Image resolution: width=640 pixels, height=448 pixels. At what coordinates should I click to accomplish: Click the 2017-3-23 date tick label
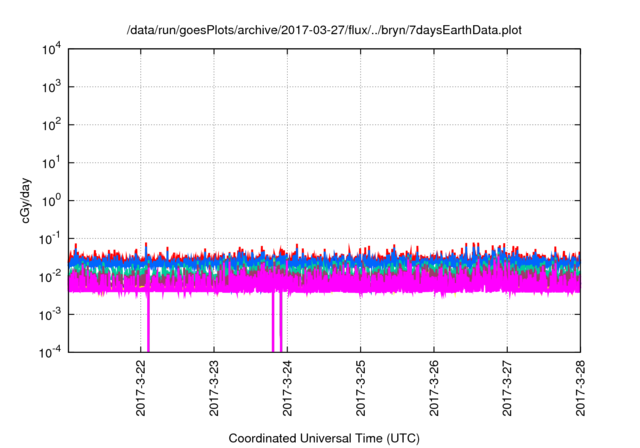point(214,388)
